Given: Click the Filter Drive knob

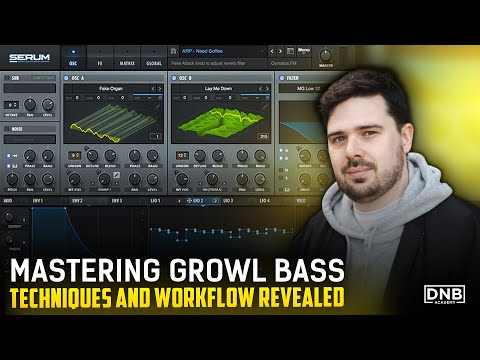Looking at the screenshot, I should click(x=305, y=179).
